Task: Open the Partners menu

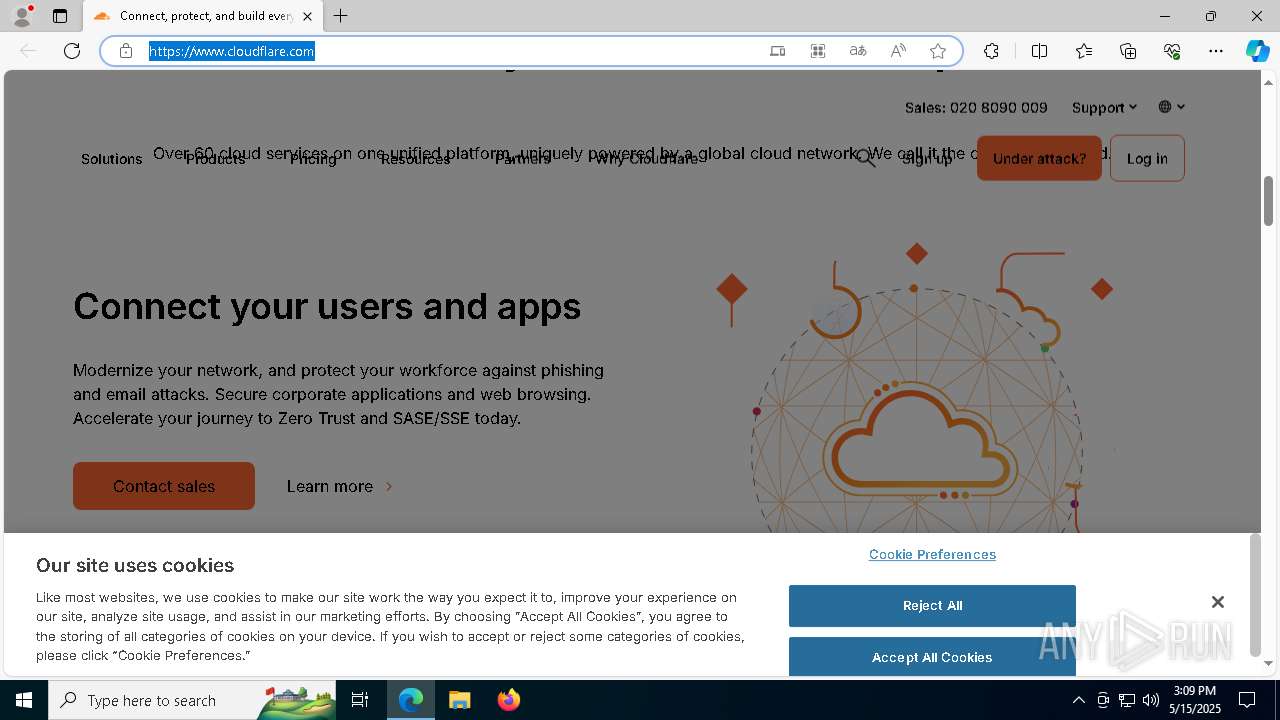Action: point(522,159)
